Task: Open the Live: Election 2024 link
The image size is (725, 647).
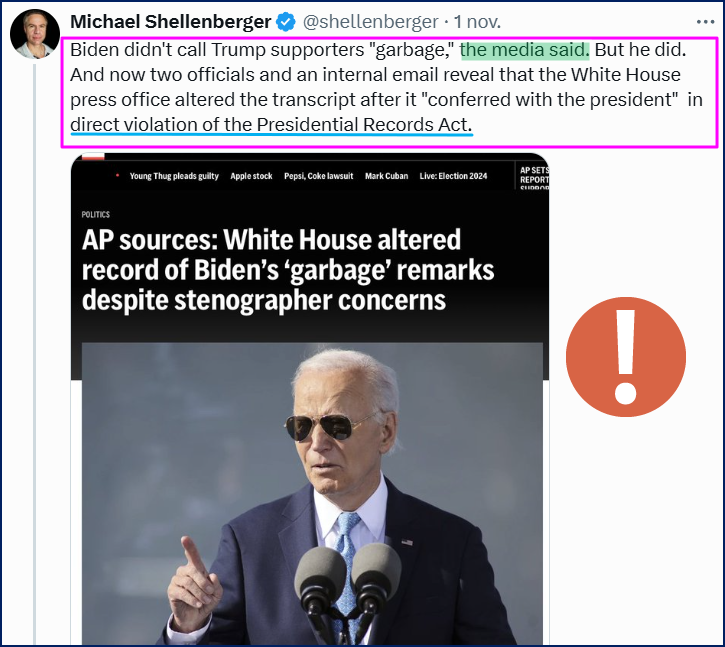Action: coord(453,176)
